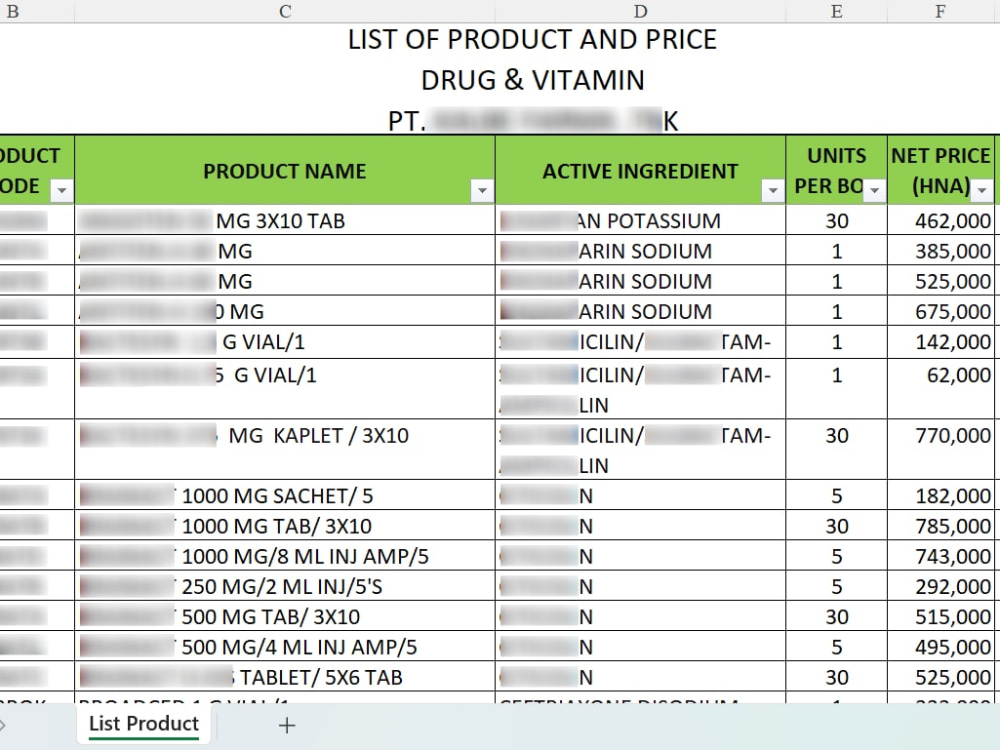This screenshot has width=1000, height=750.
Task: Select cell with price 62,000
Action: 941,388
